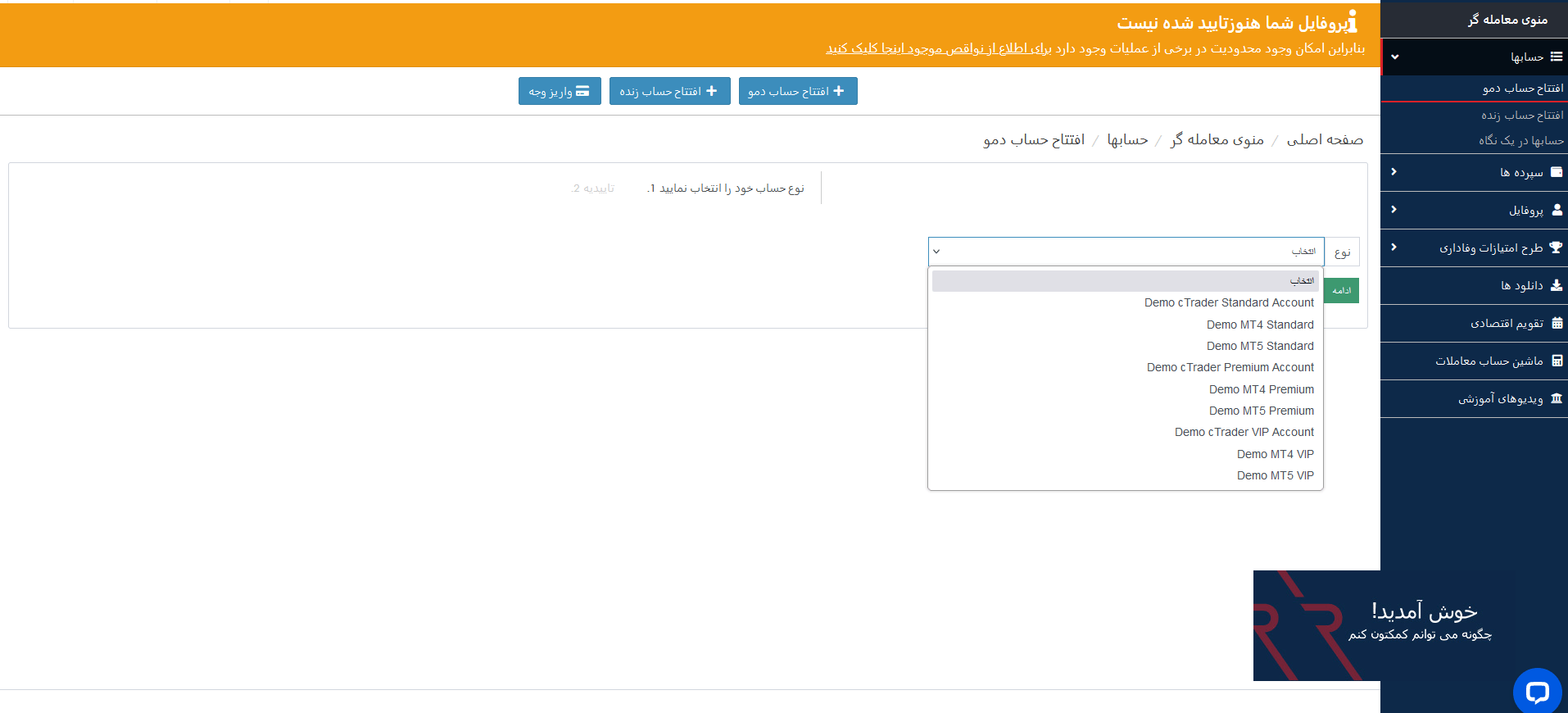
Task: Click the wallet icon for deposits
Action: [1557, 172]
